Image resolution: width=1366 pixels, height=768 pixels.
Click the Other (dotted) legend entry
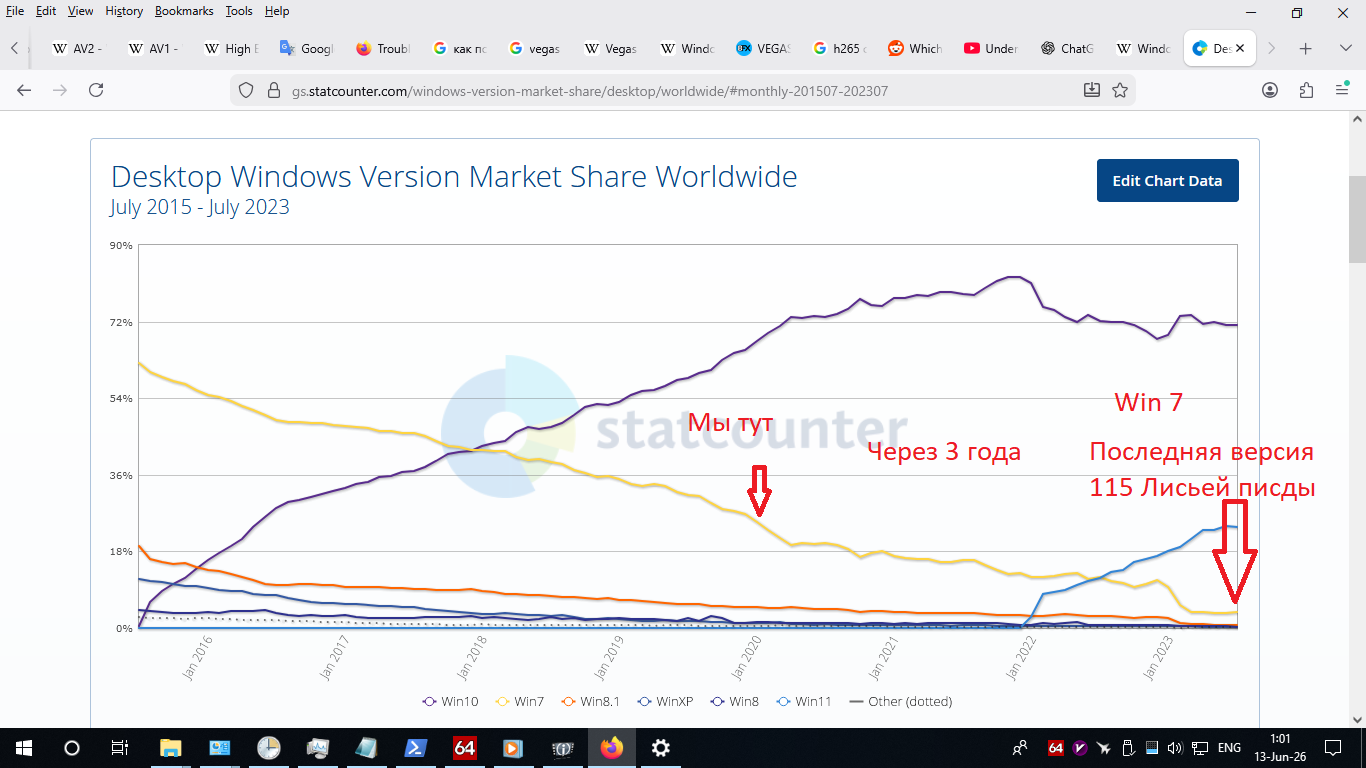pyautogui.click(x=900, y=701)
